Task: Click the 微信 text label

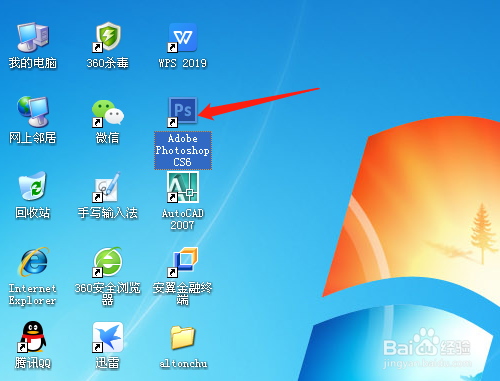Action: point(107,138)
